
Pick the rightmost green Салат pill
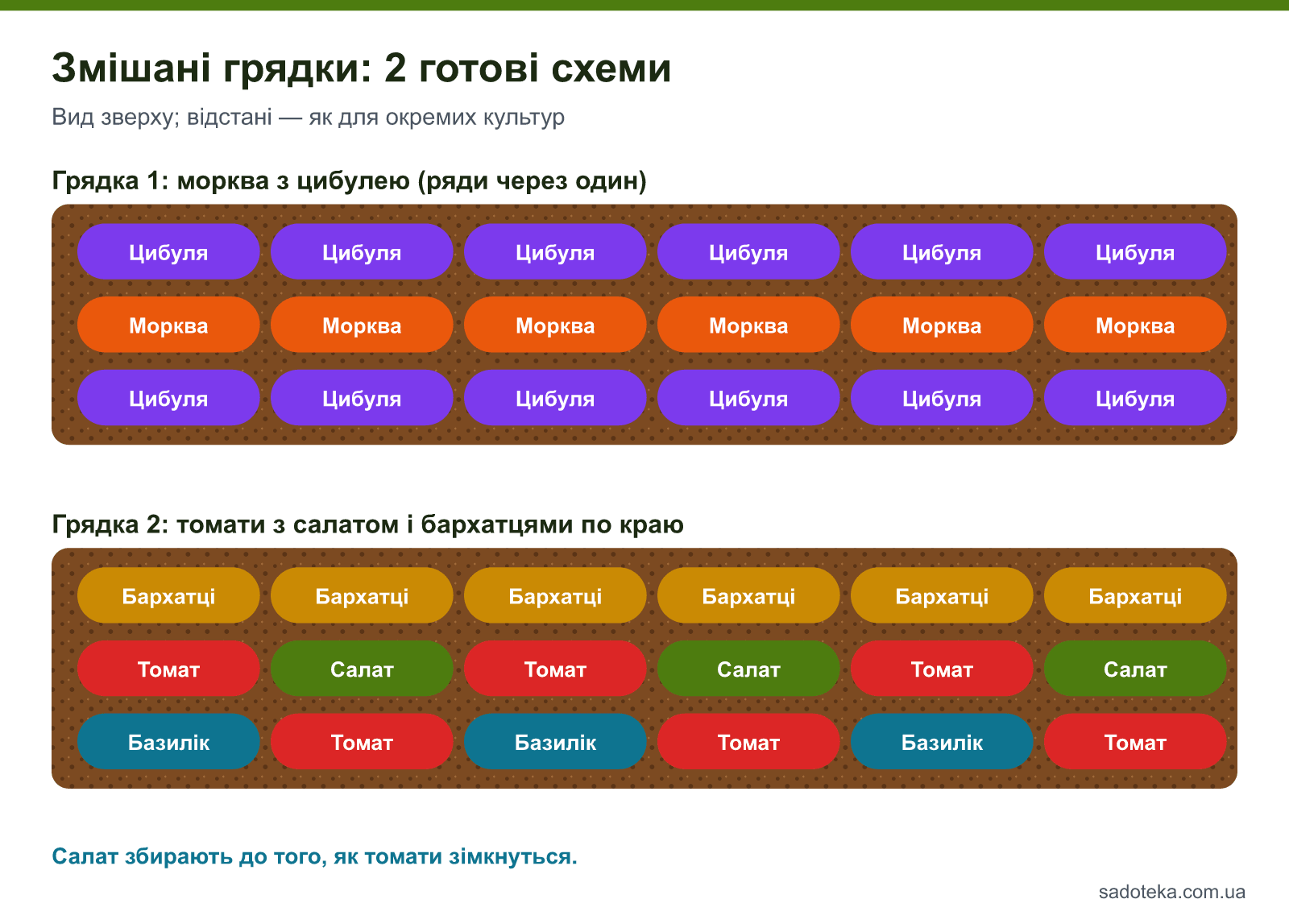[1135, 669]
